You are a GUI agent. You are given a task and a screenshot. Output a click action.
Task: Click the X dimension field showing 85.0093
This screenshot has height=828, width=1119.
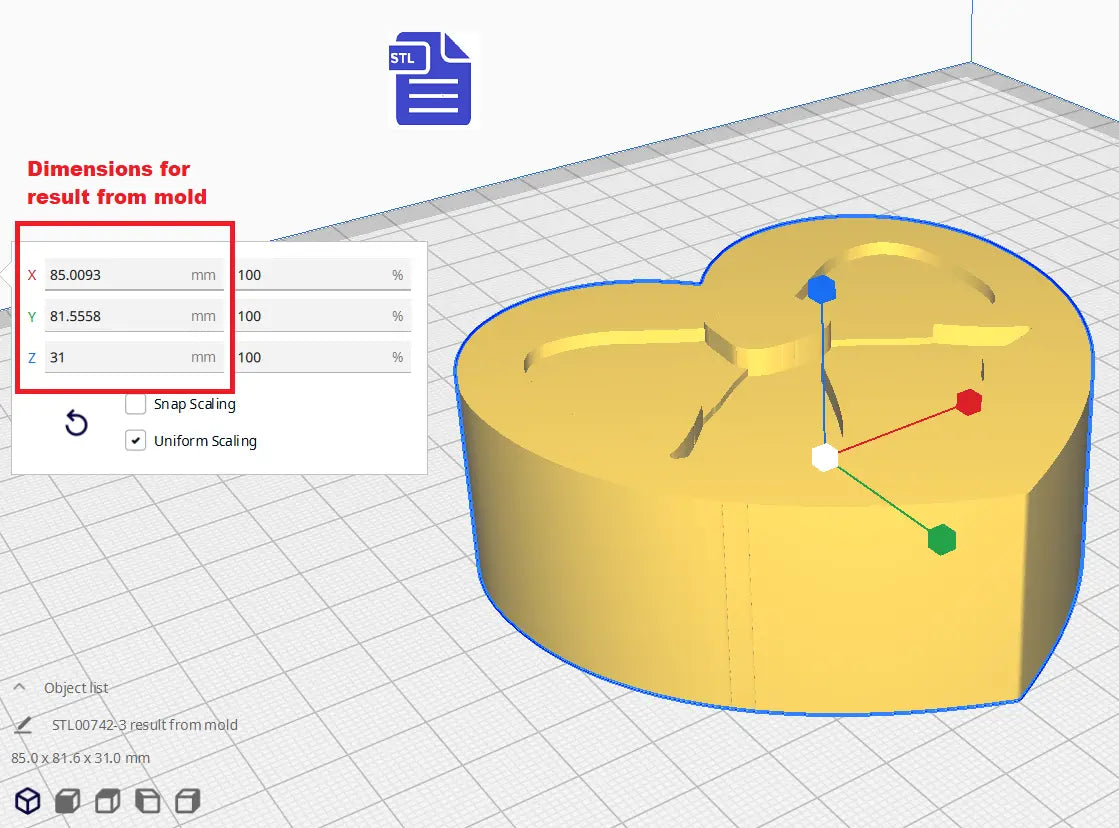click(x=115, y=275)
